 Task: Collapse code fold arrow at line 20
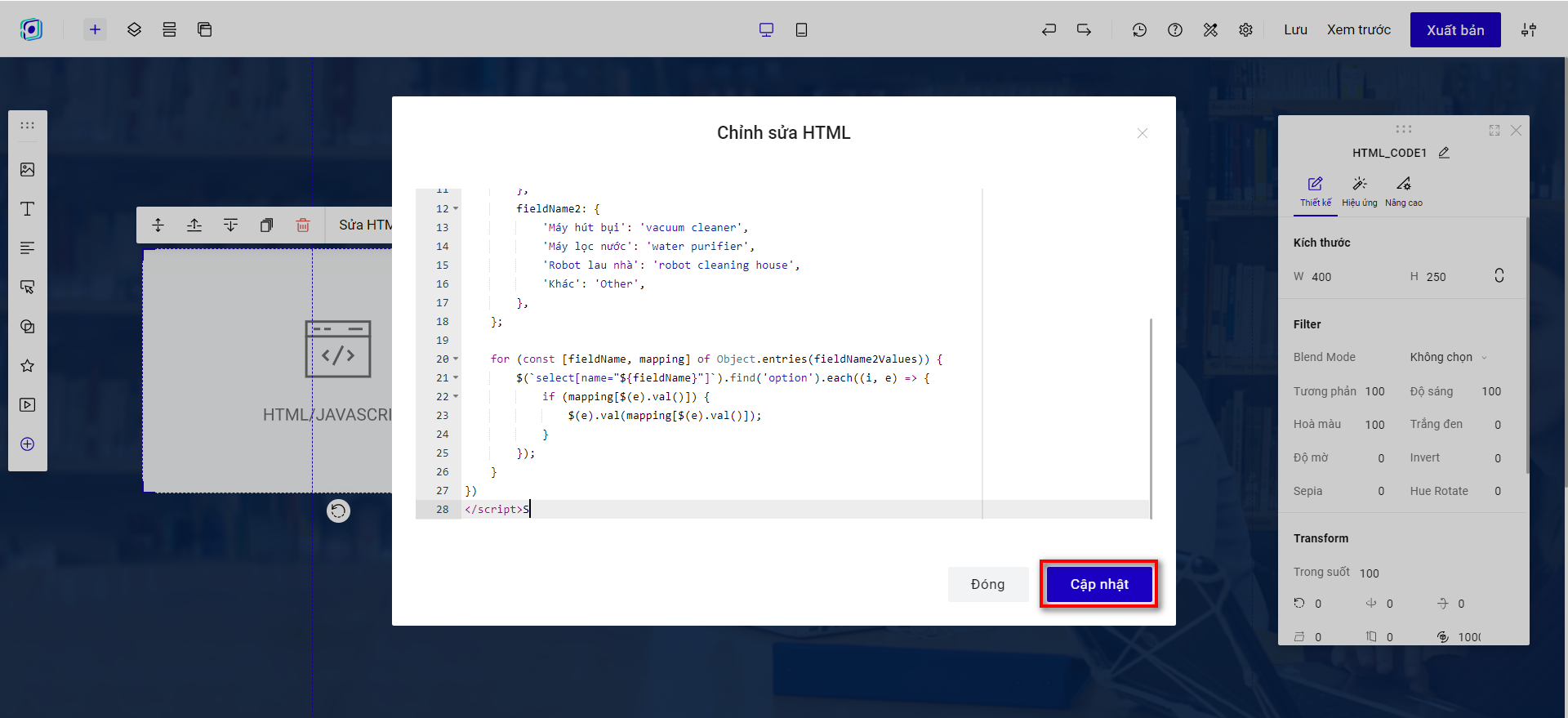pos(456,359)
